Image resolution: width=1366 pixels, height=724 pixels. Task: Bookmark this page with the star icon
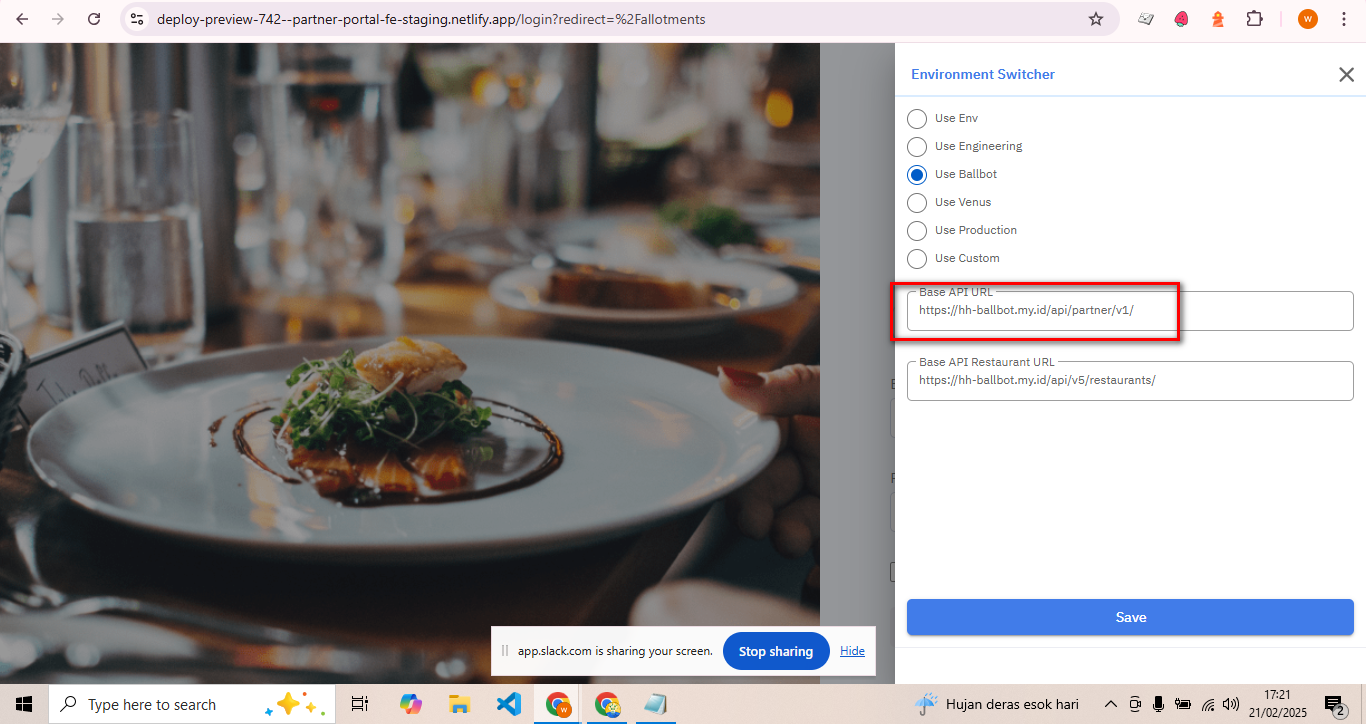[1096, 19]
